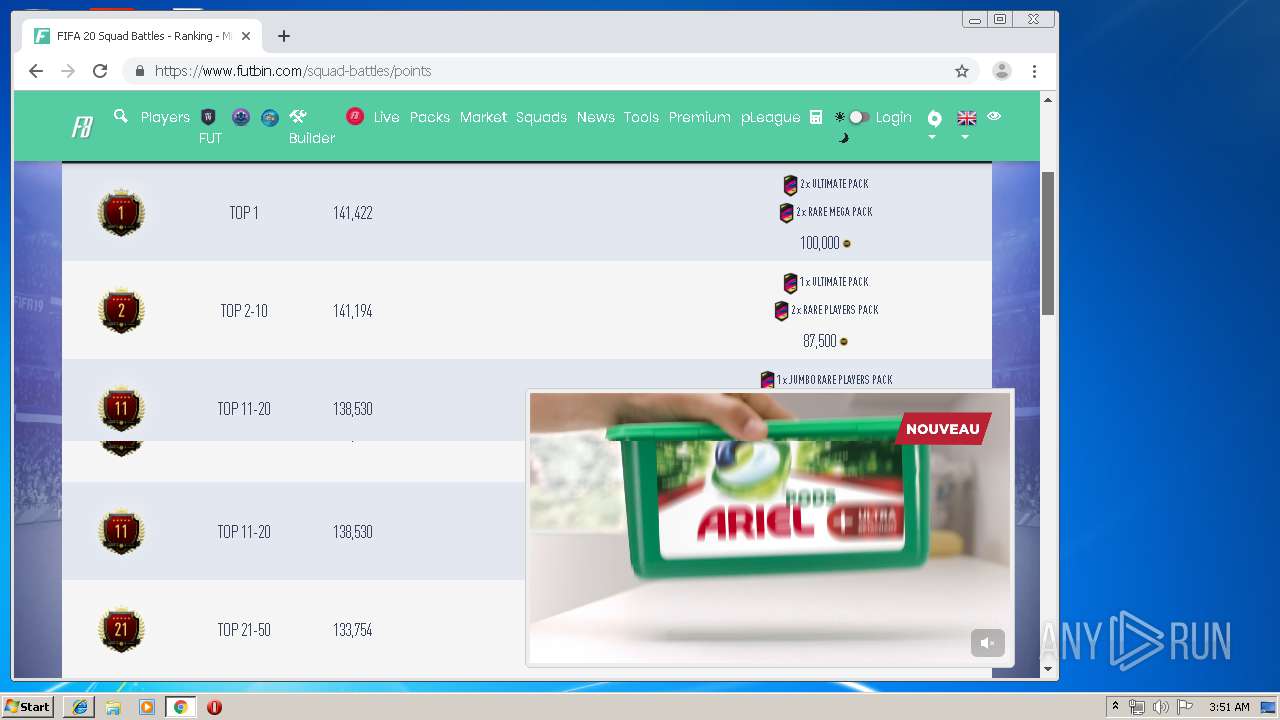Open the Tools menu
The height and width of the screenshot is (720, 1280).
[641, 117]
